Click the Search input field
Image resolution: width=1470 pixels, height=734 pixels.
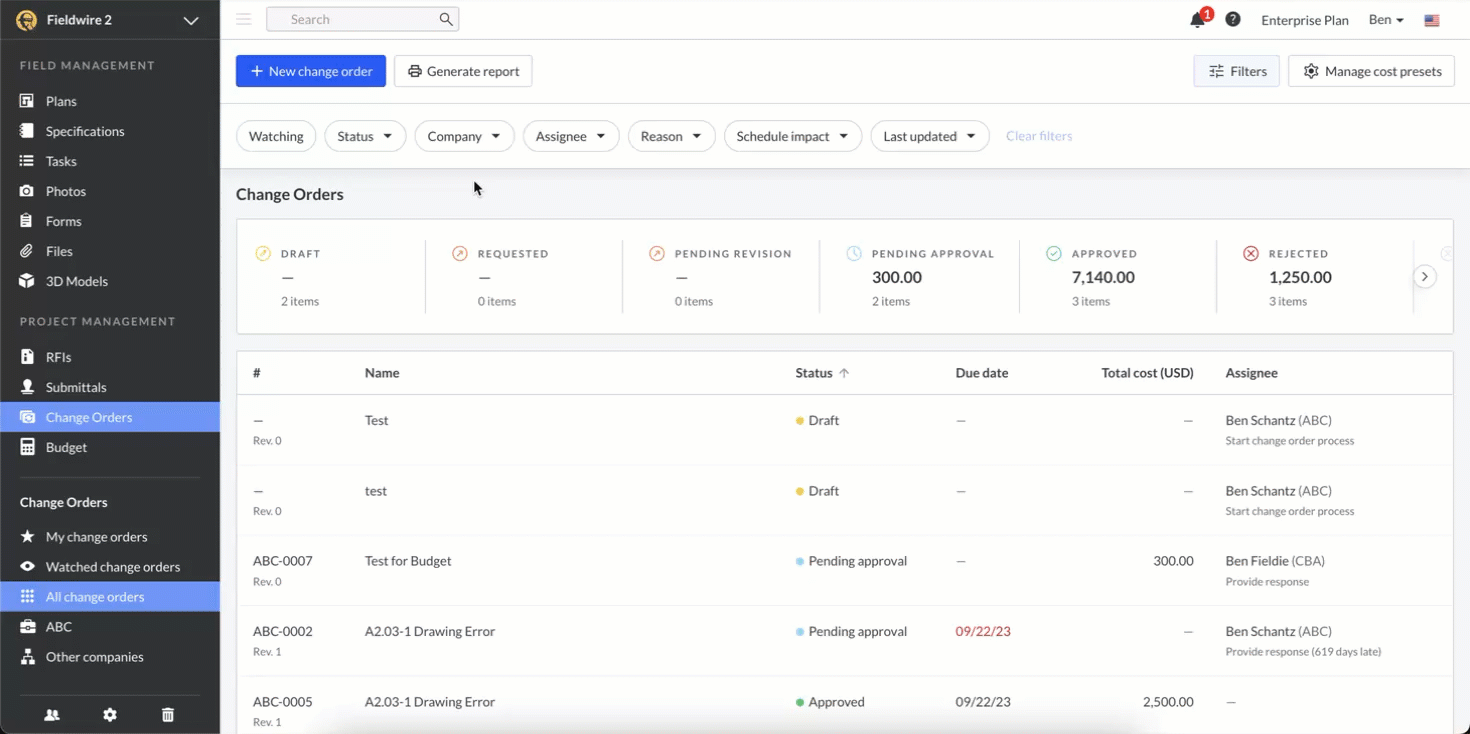point(362,19)
